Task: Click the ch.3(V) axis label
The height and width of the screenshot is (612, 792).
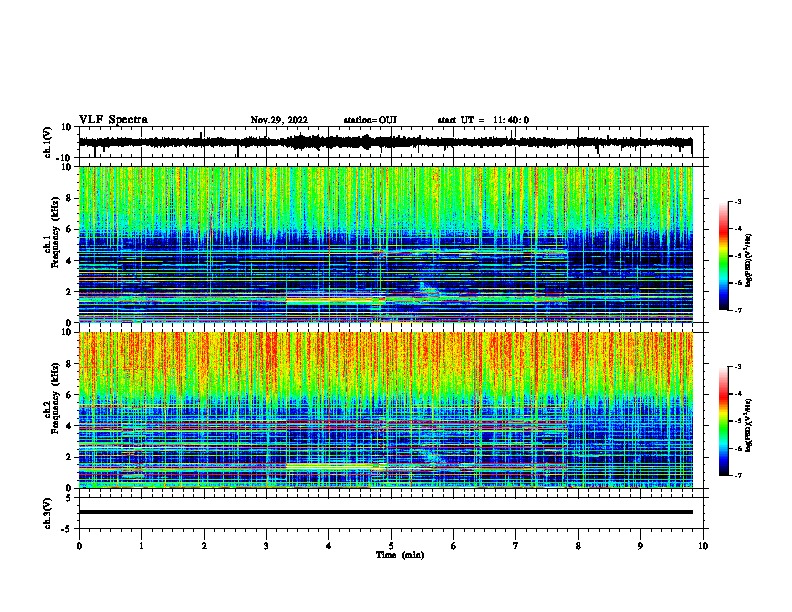Action: click(48, 513)
